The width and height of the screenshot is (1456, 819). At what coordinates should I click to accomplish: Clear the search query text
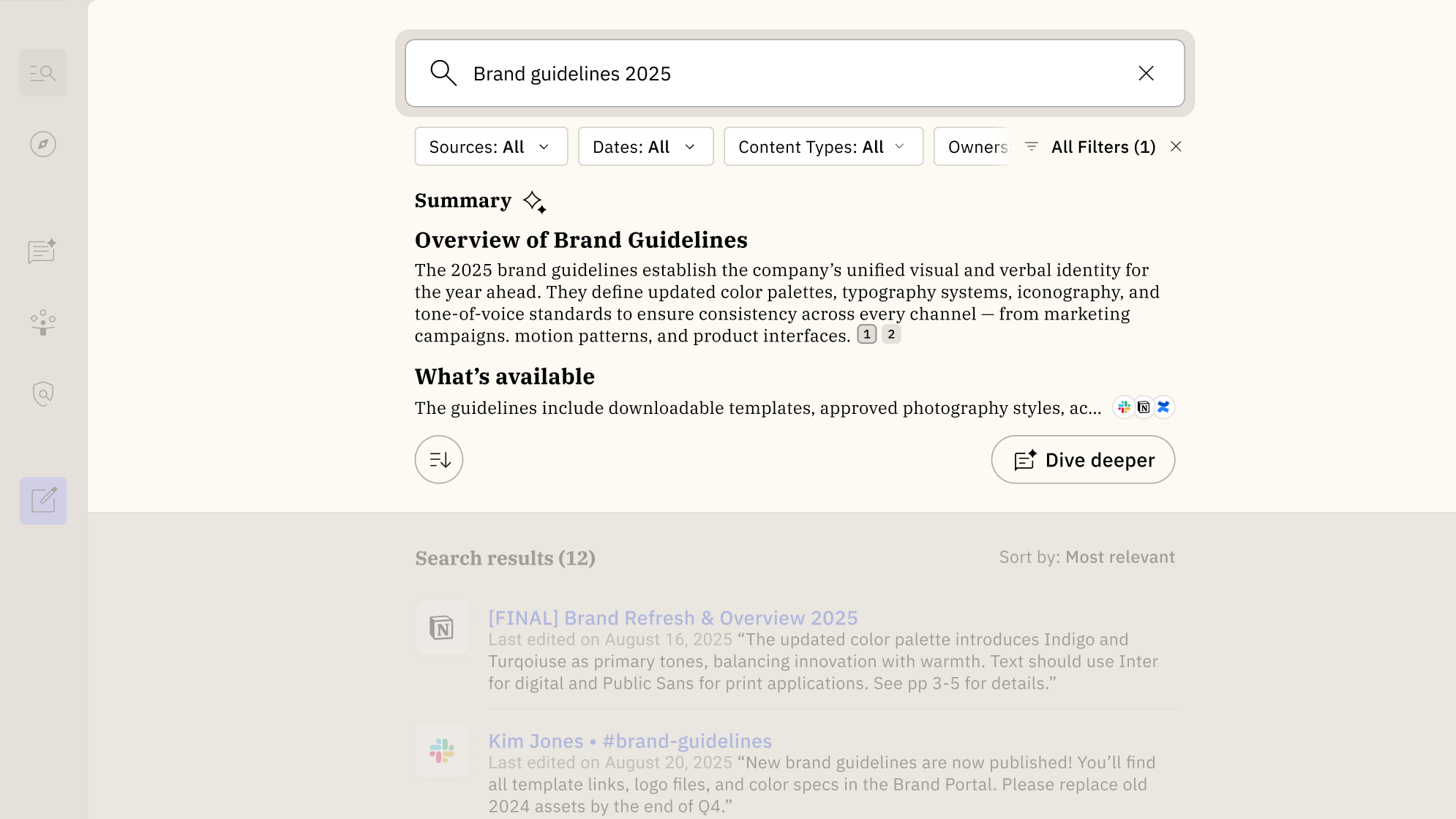click(1146, 73)
